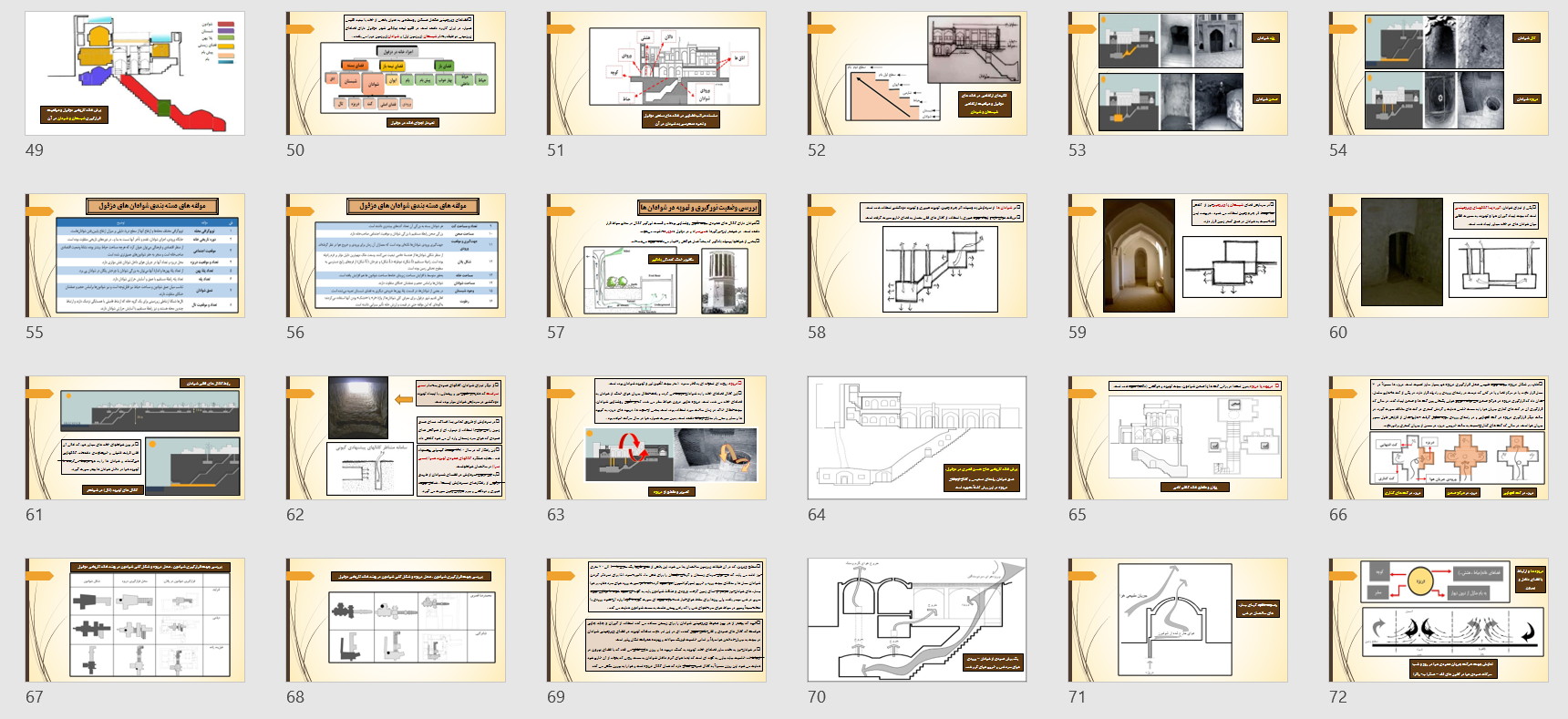This screenshot has height=719, width=1568.
Task: Select slide 62 with the skylight photo
Action: (396, 438)
